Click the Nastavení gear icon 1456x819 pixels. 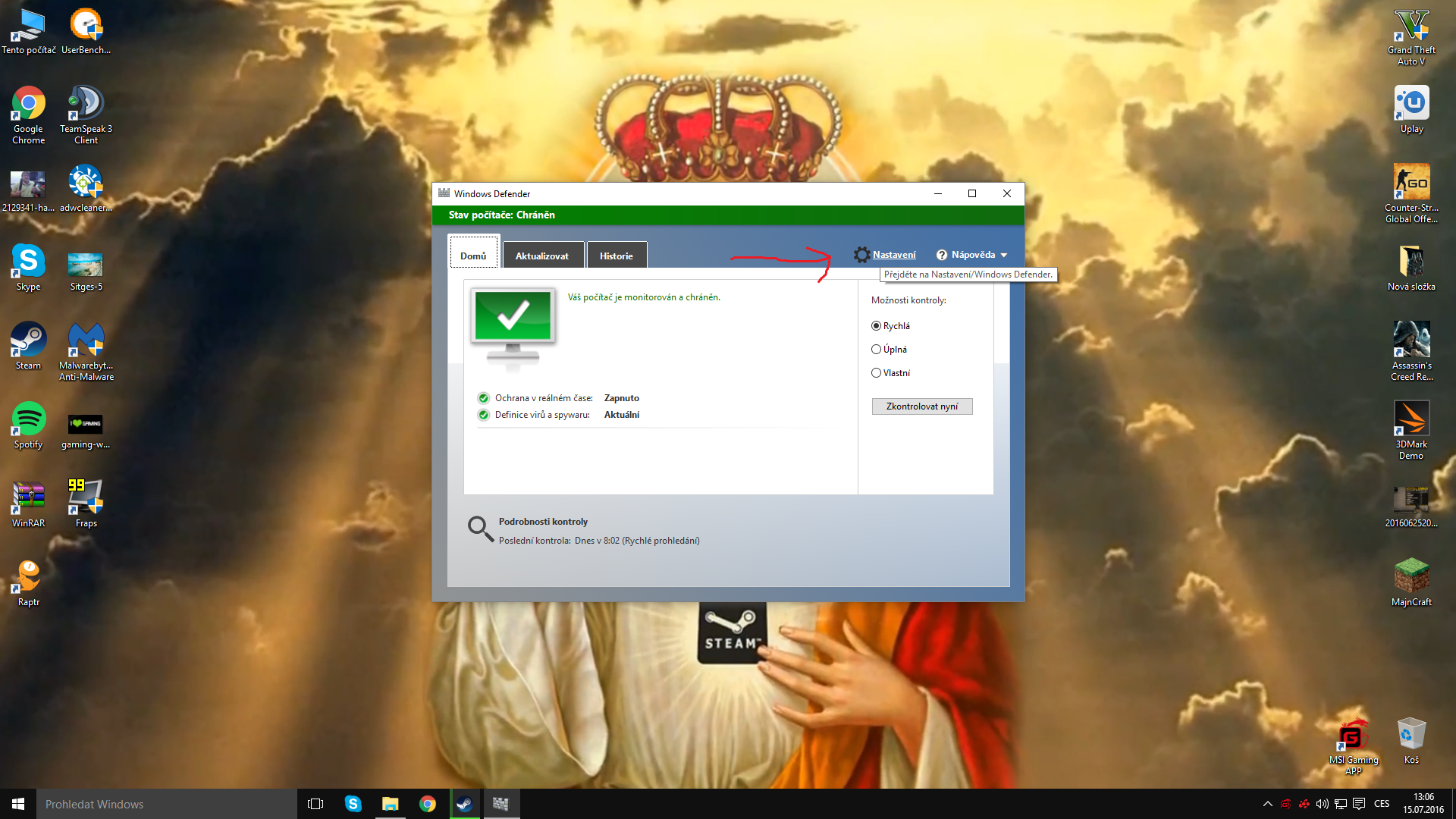(x=861, y=255)
